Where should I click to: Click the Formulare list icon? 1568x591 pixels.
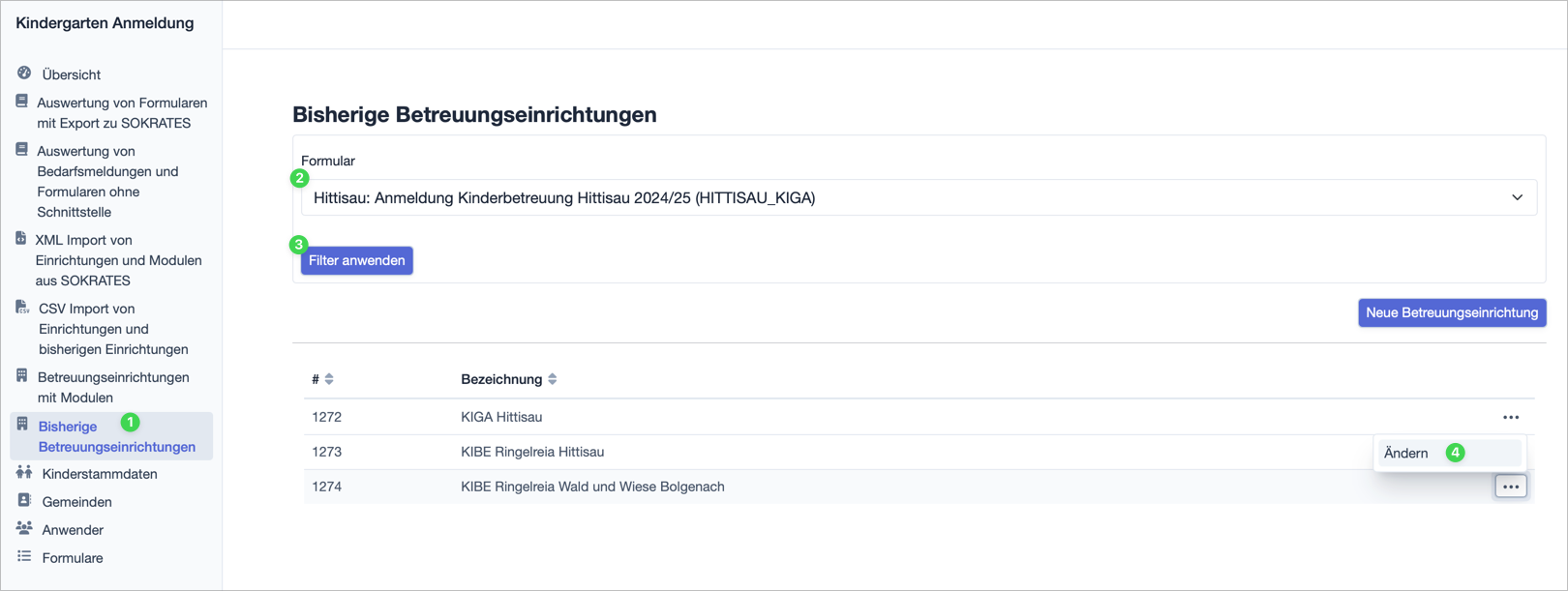[24, 557]
